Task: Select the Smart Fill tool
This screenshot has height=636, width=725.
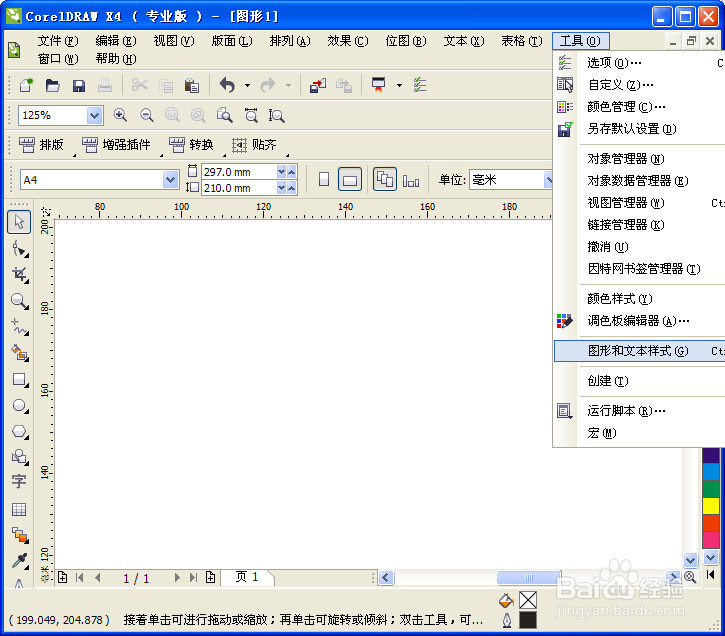Action: [x=19, y=353]
